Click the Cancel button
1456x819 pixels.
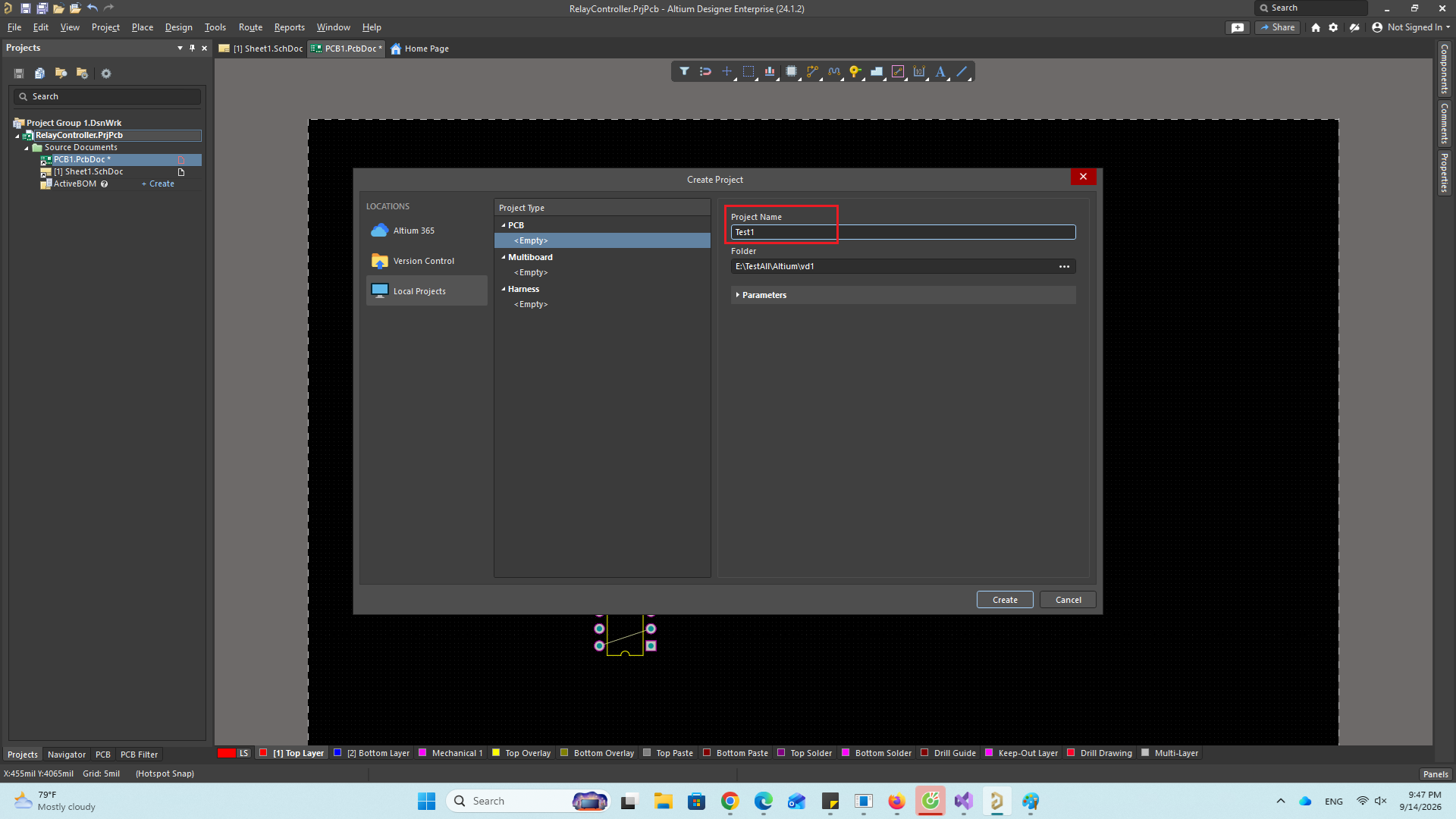[1068, 600]
